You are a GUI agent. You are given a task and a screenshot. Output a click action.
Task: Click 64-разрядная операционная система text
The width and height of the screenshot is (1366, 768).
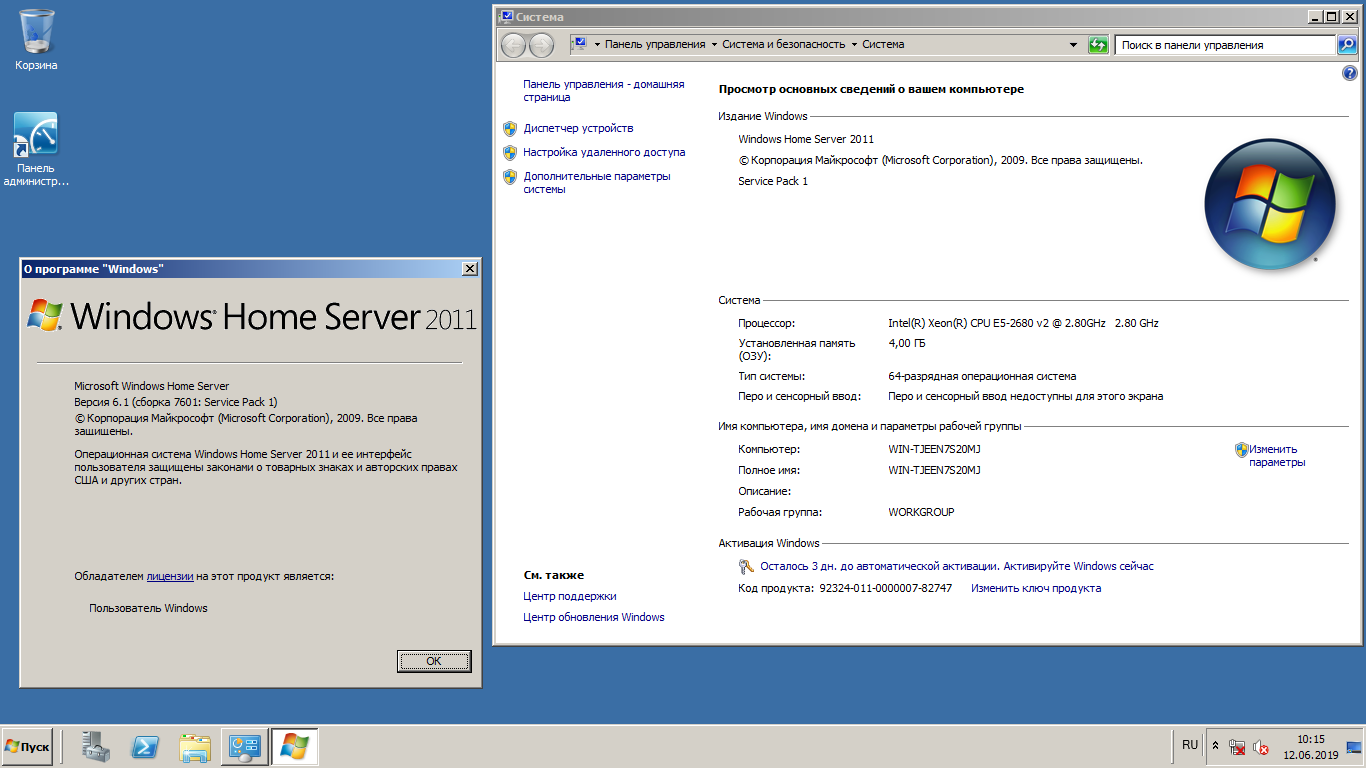tap(982, 376)
